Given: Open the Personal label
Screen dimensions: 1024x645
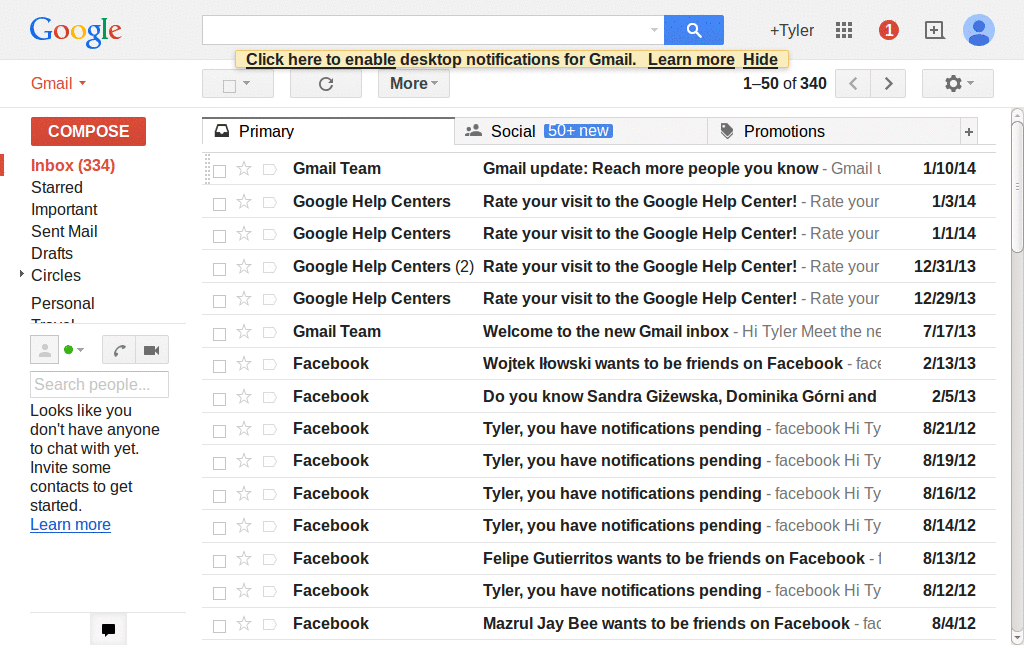Looking at the screenshot, I should click(63, 304).
